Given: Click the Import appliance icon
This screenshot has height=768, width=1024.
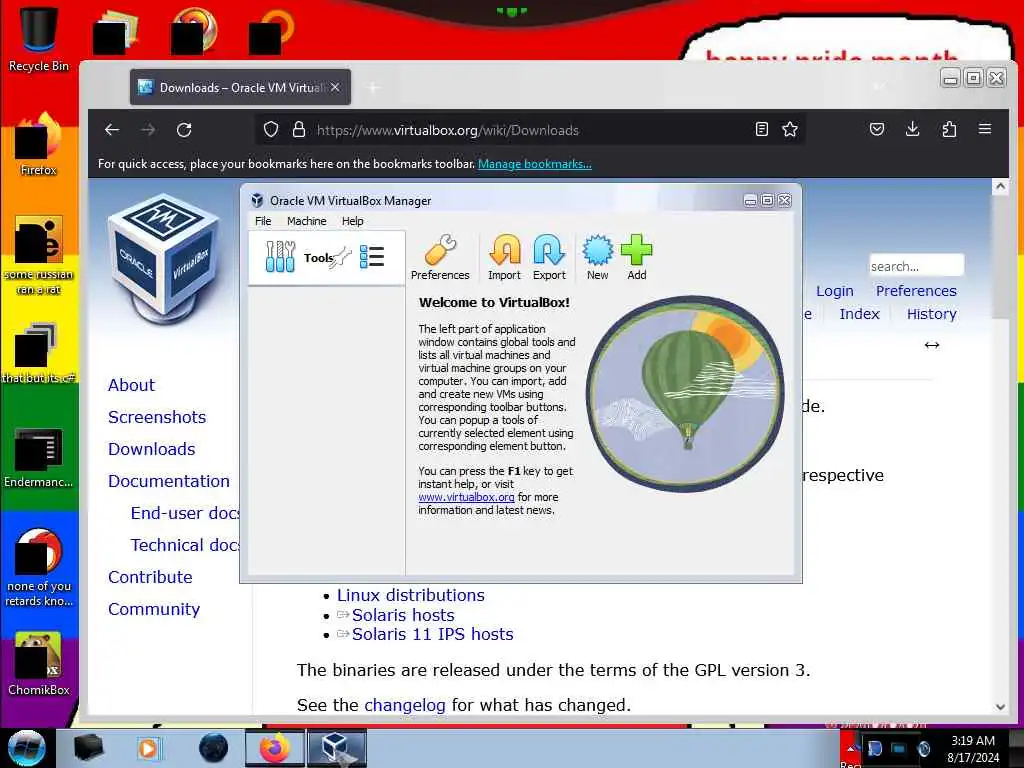Looking at the screenshot, I should point(505,258).
